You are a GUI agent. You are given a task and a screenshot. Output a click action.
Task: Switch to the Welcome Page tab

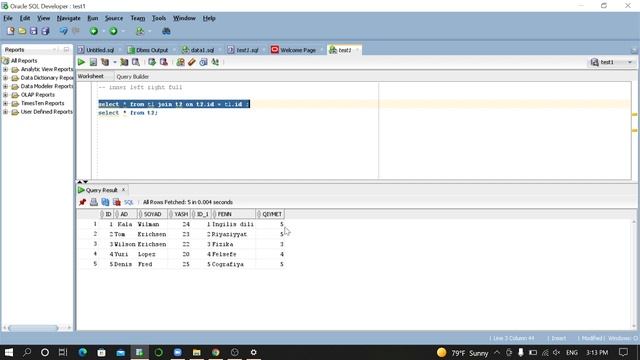click(298, 50)
